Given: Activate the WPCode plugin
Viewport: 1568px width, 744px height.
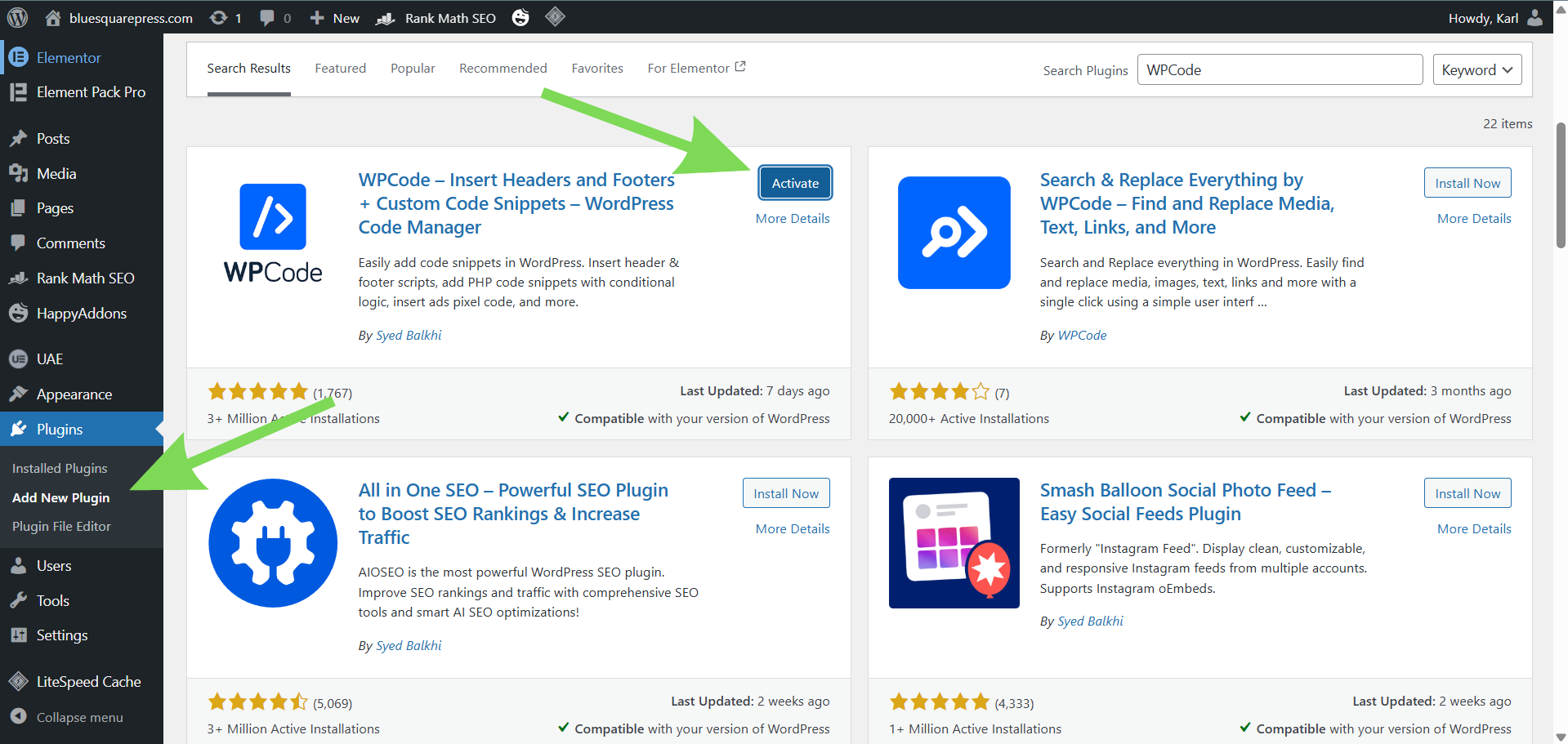Looking at the screenshot, I should click(x=794, y=183).
